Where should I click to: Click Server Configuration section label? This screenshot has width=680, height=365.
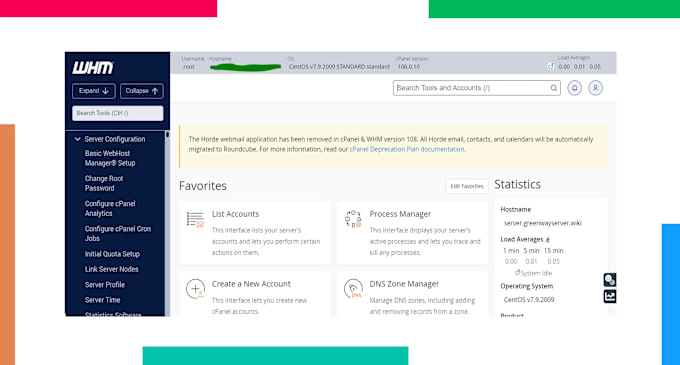point(115,139)
